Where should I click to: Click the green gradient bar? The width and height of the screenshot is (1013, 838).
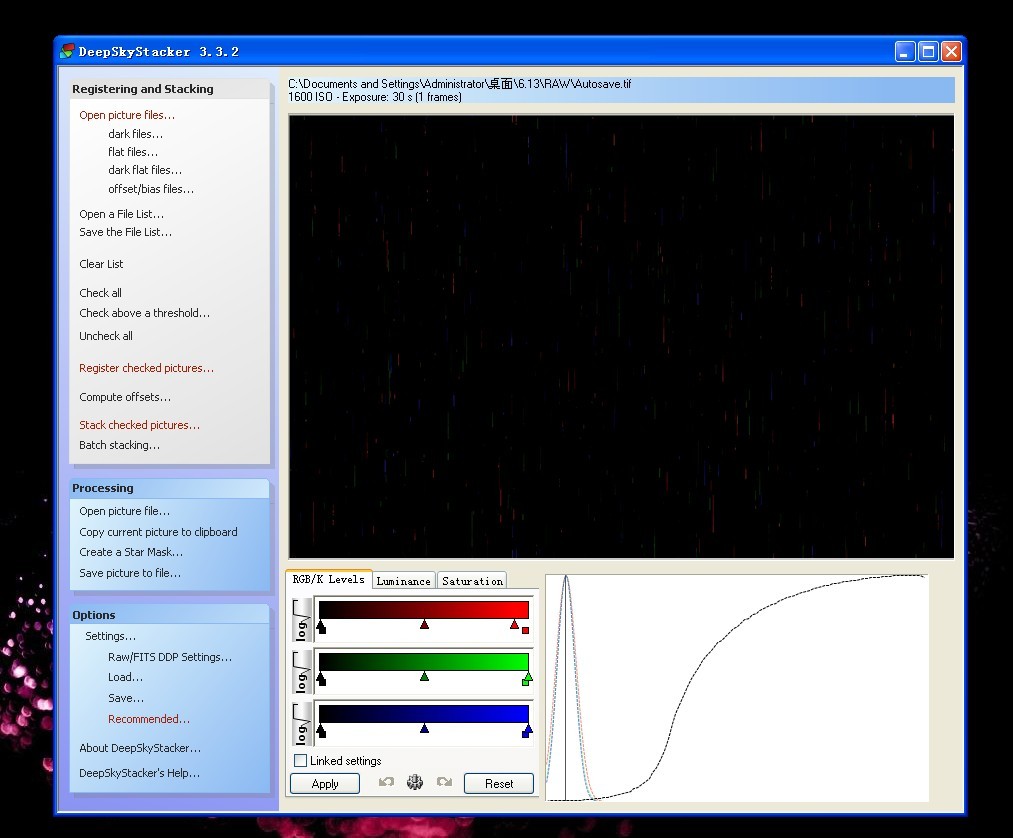click(x=424, y=662)
